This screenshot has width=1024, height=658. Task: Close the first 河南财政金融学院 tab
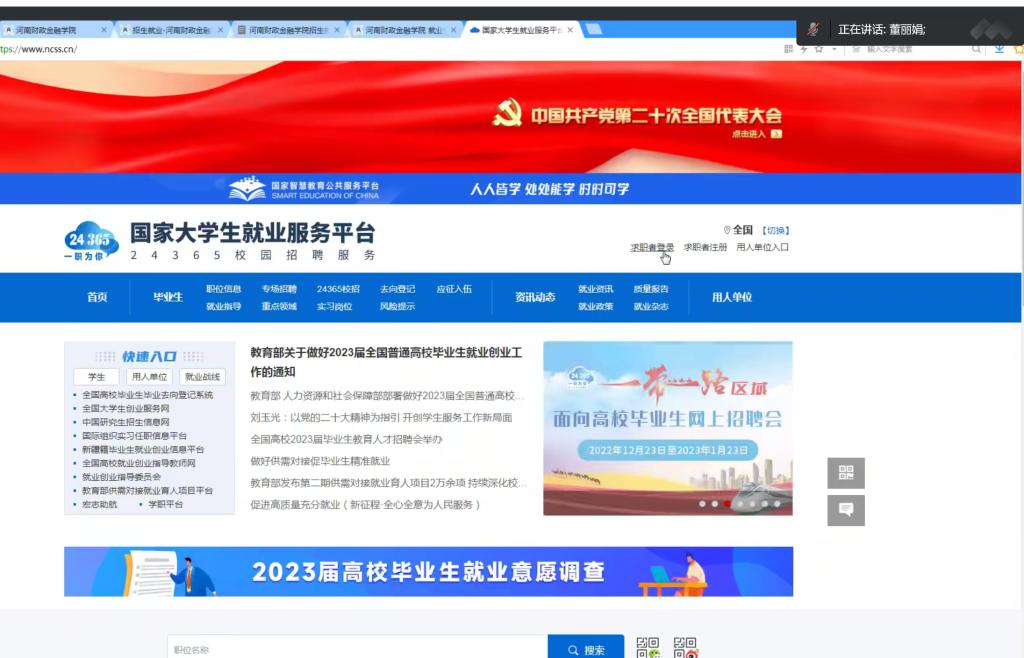(x=104, y=30)
